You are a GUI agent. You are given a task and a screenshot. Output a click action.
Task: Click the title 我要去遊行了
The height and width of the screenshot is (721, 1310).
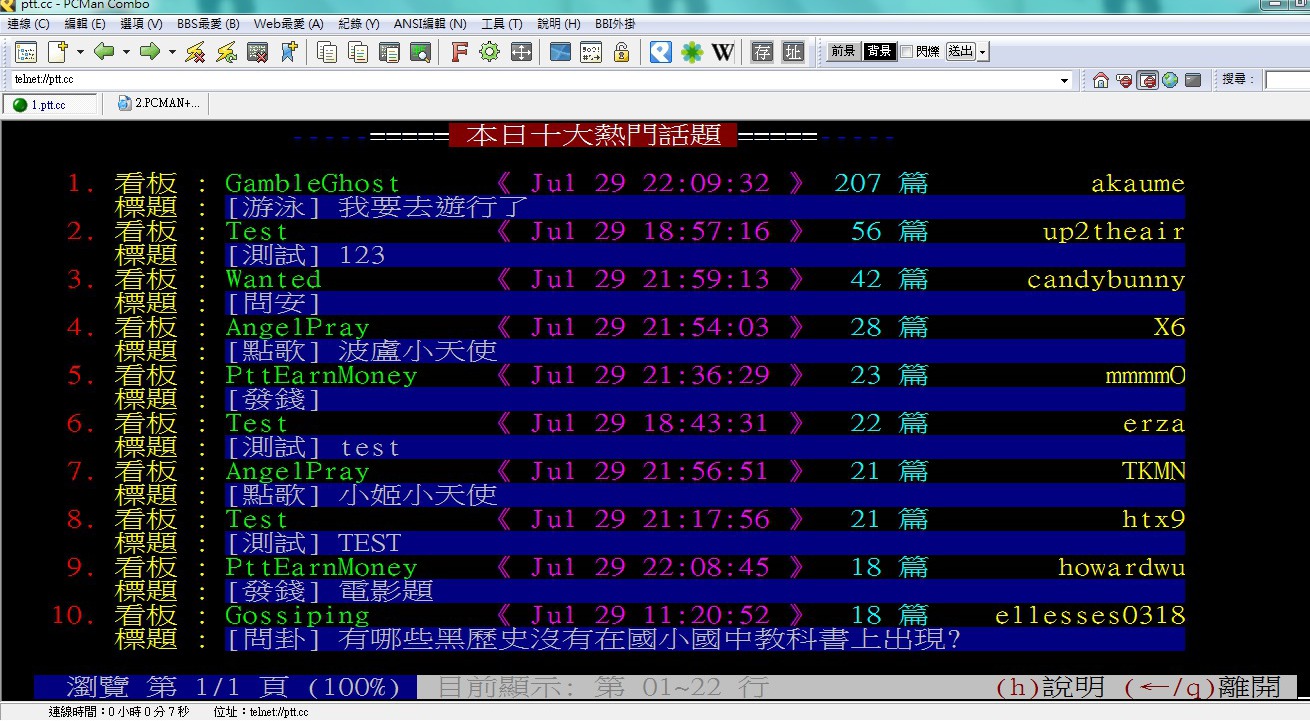(x=433, y=207)
